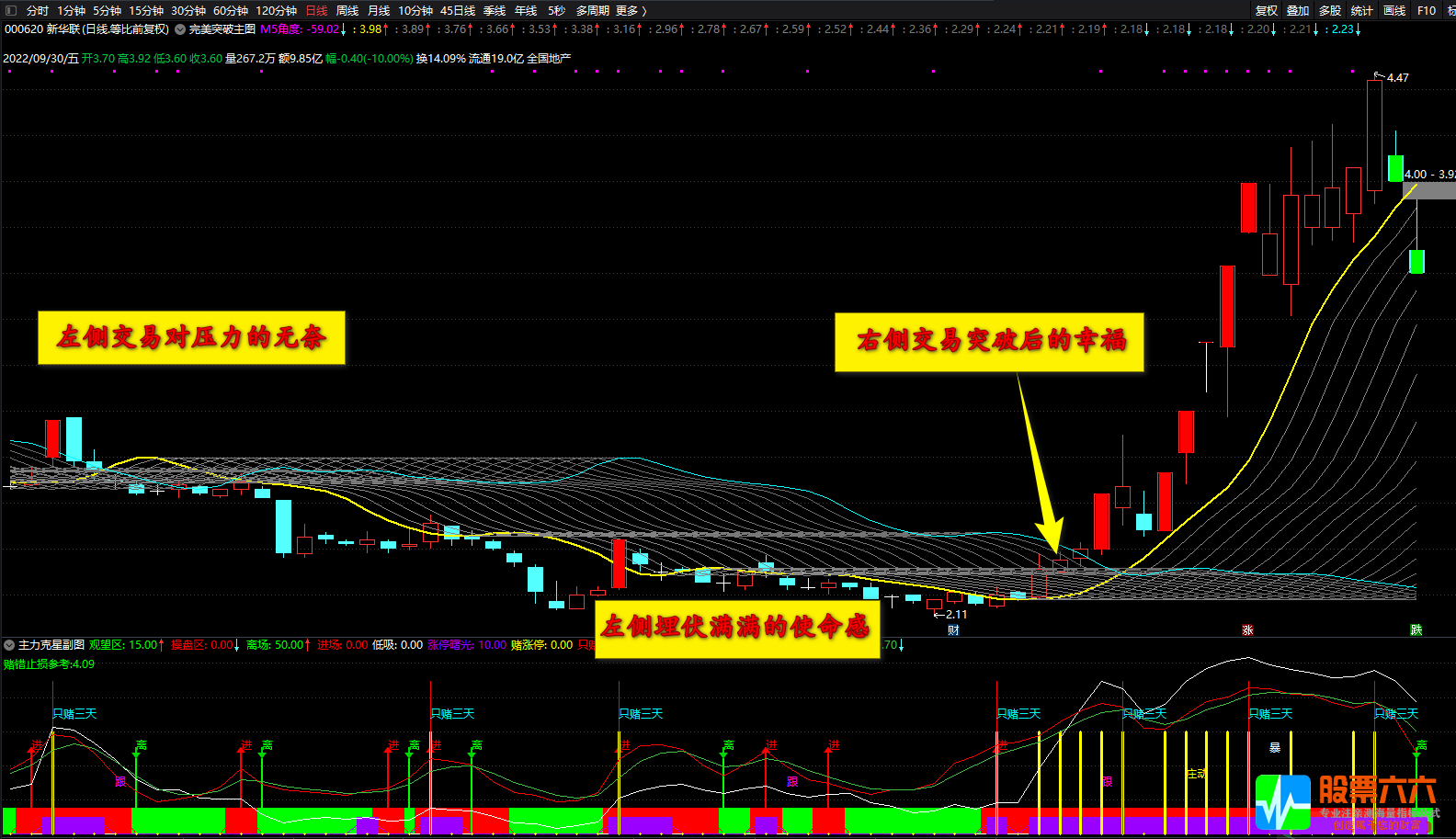Select the 季线 quarterly period tab

(495, 10)
